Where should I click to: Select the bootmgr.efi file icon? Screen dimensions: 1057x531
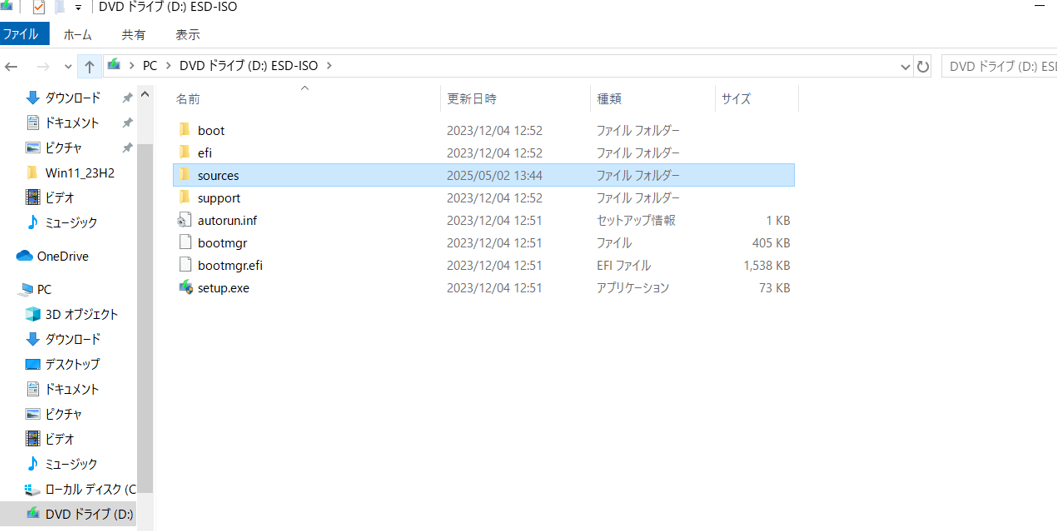tap(185, 265)
